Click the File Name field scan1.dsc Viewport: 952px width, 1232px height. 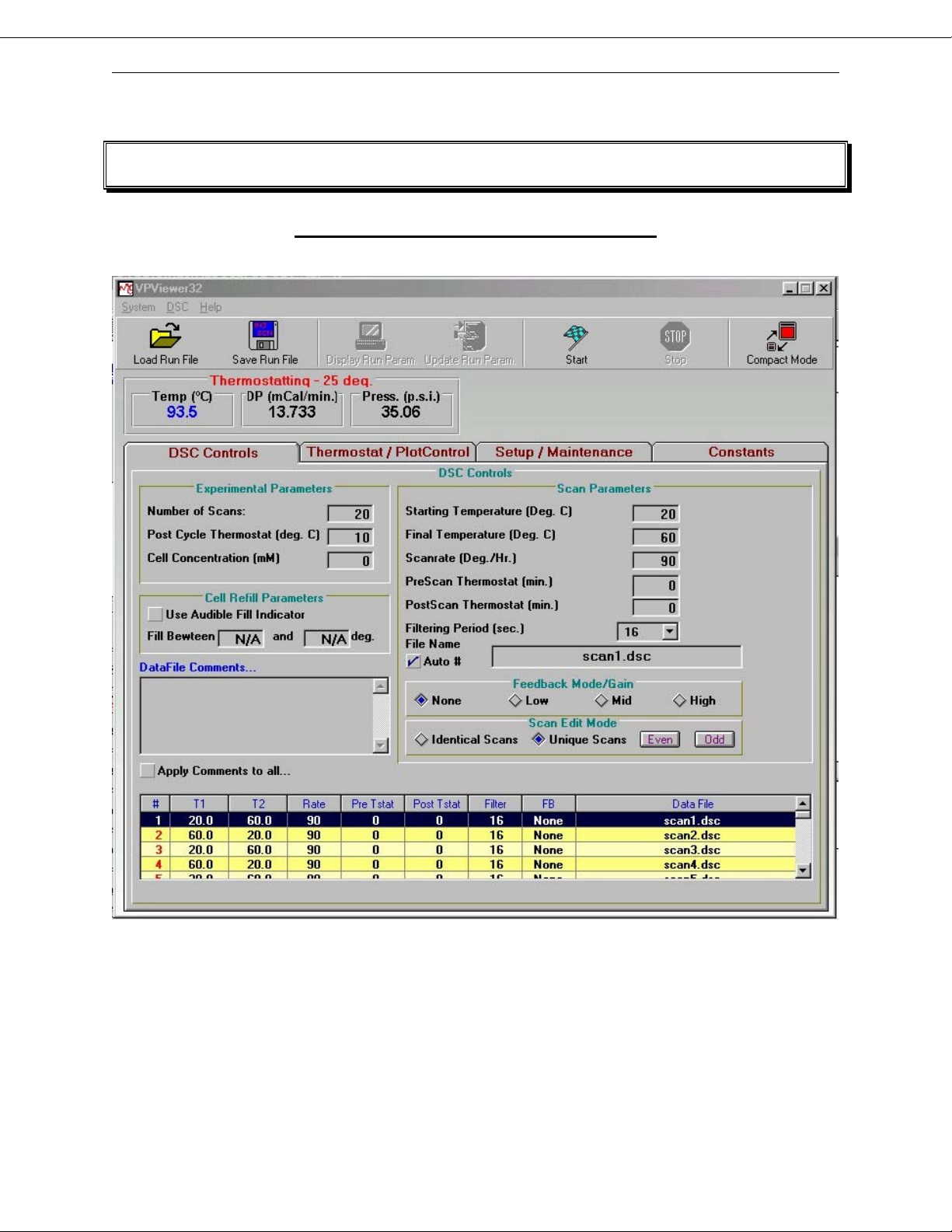click(x=617, y=657)
